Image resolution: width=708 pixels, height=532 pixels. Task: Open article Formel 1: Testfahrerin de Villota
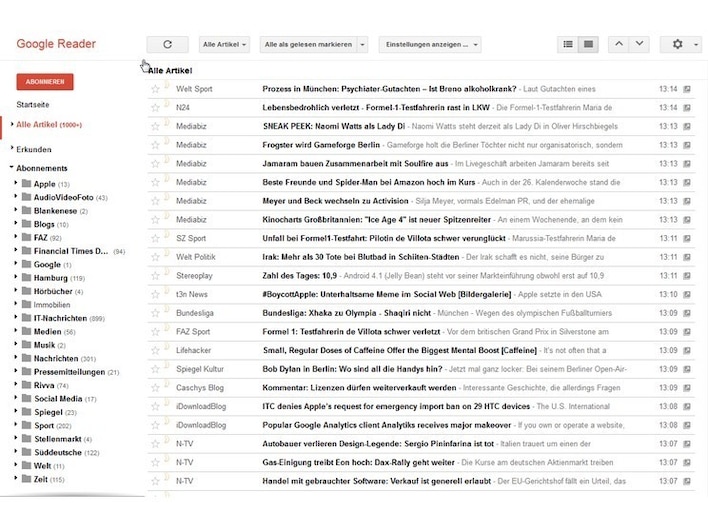click(351, 332)
